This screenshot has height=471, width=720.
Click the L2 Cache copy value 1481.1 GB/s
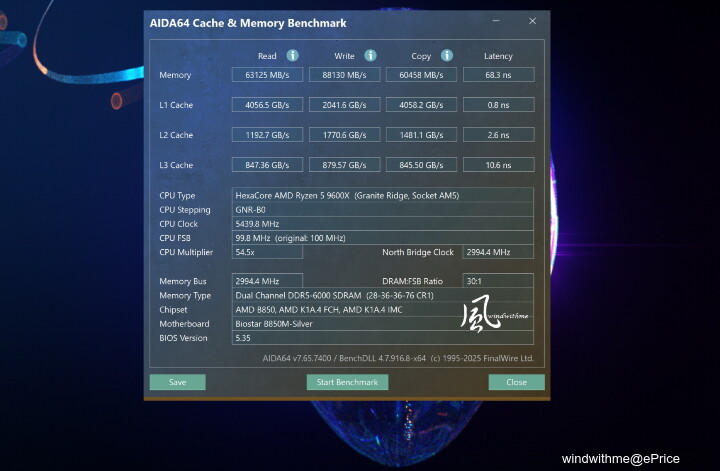click(x=422, y=135)
